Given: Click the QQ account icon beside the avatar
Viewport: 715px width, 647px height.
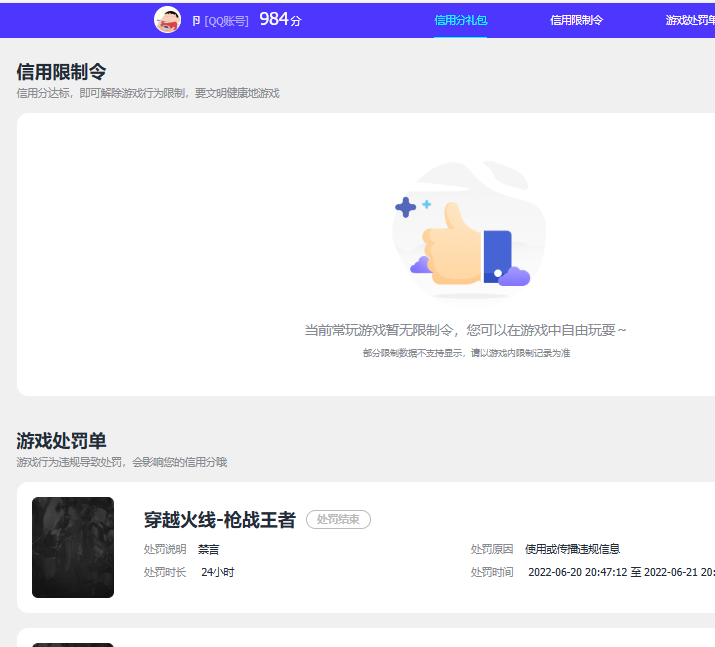Looking at the screenshot, I should pos(196,21).
